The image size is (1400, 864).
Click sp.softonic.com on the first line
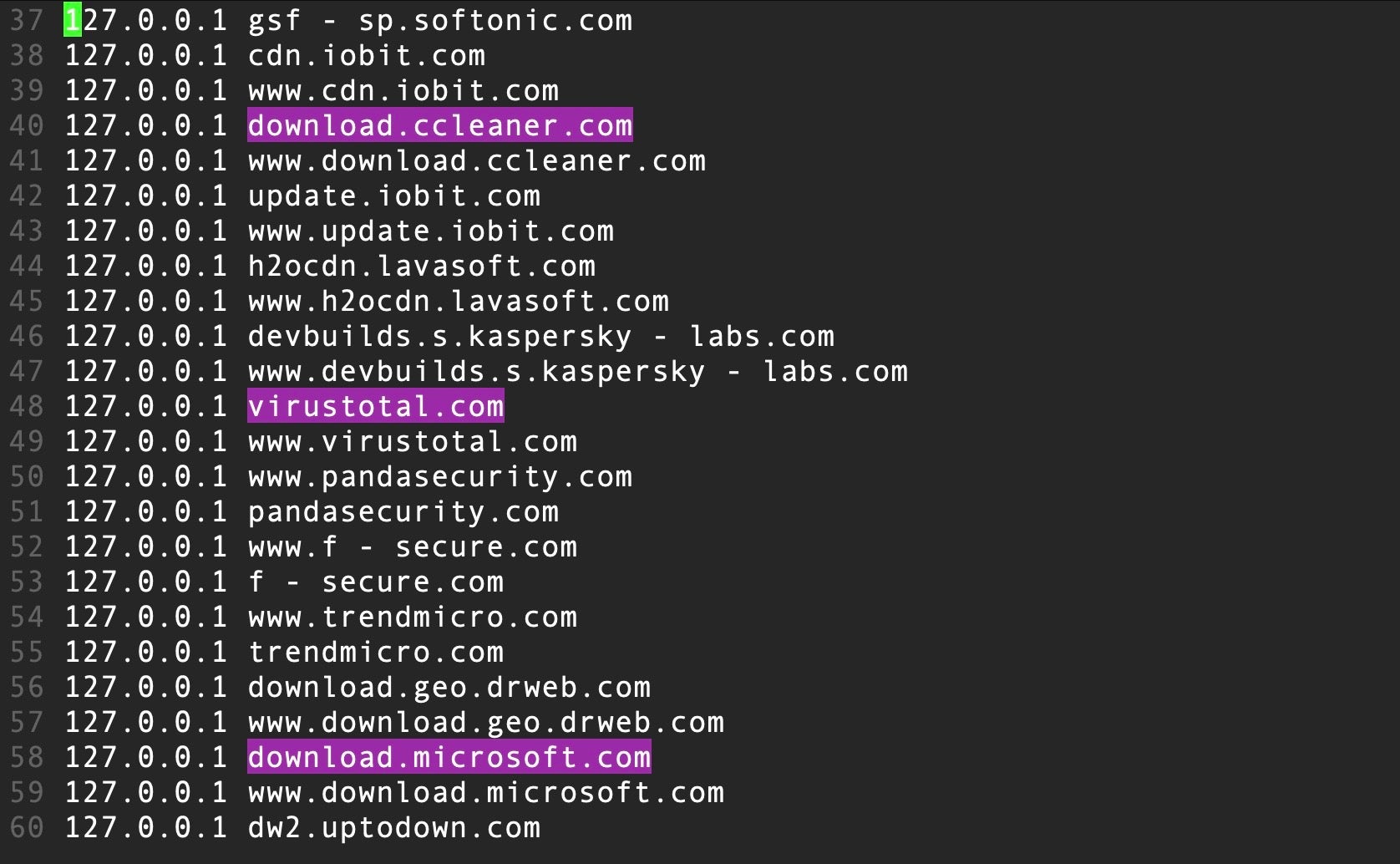[495, 20]
